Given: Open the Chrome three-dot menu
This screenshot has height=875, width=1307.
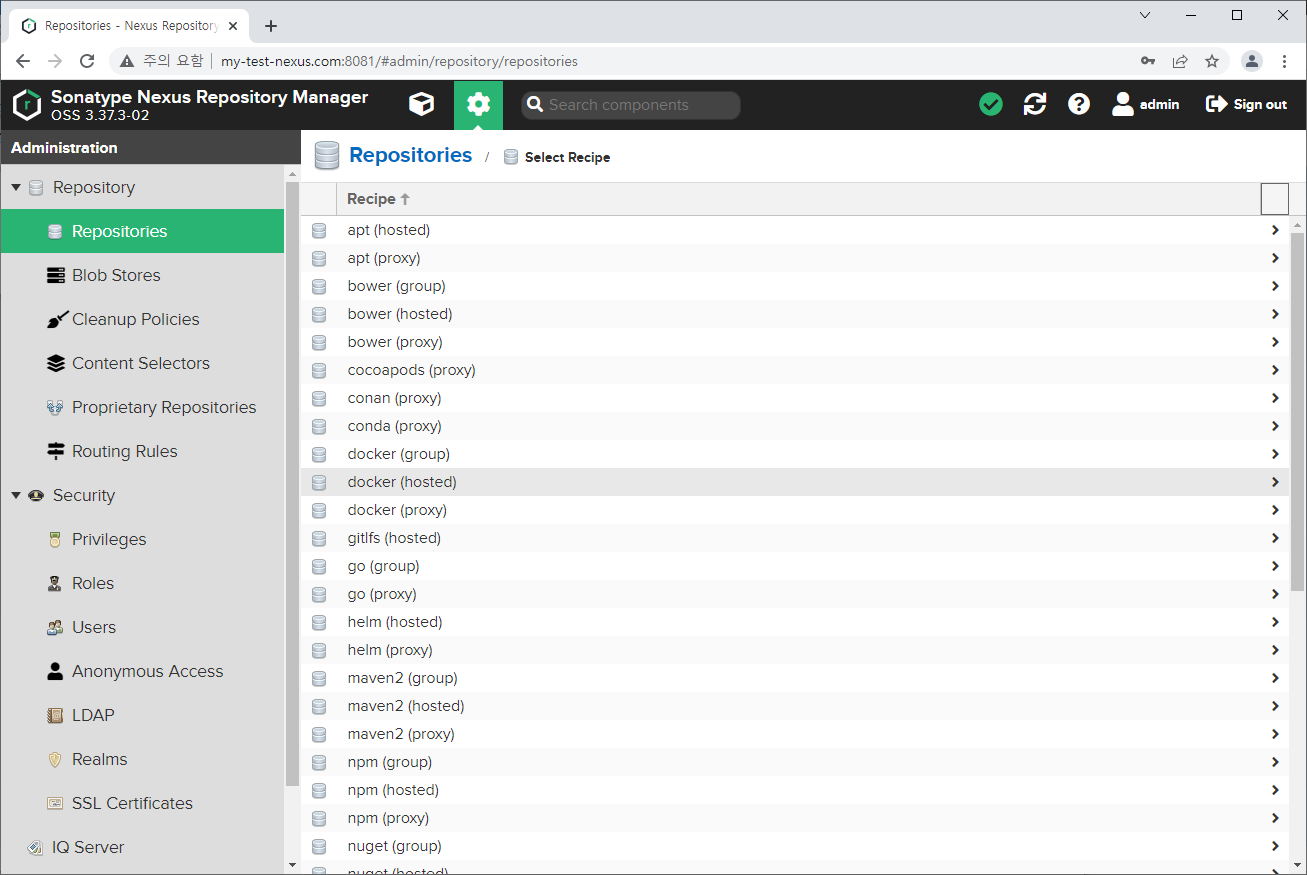Looking at the screenshot, I should pyautogui.click(x=1285, y=61).
